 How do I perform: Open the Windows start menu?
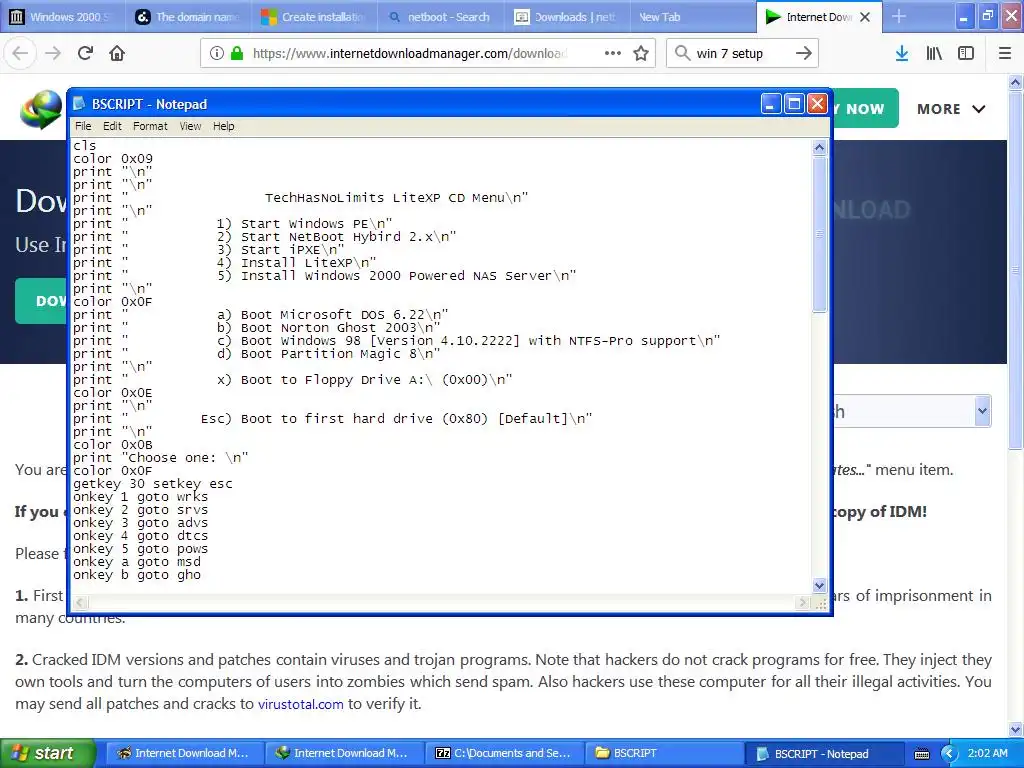(x=48, y=753)
